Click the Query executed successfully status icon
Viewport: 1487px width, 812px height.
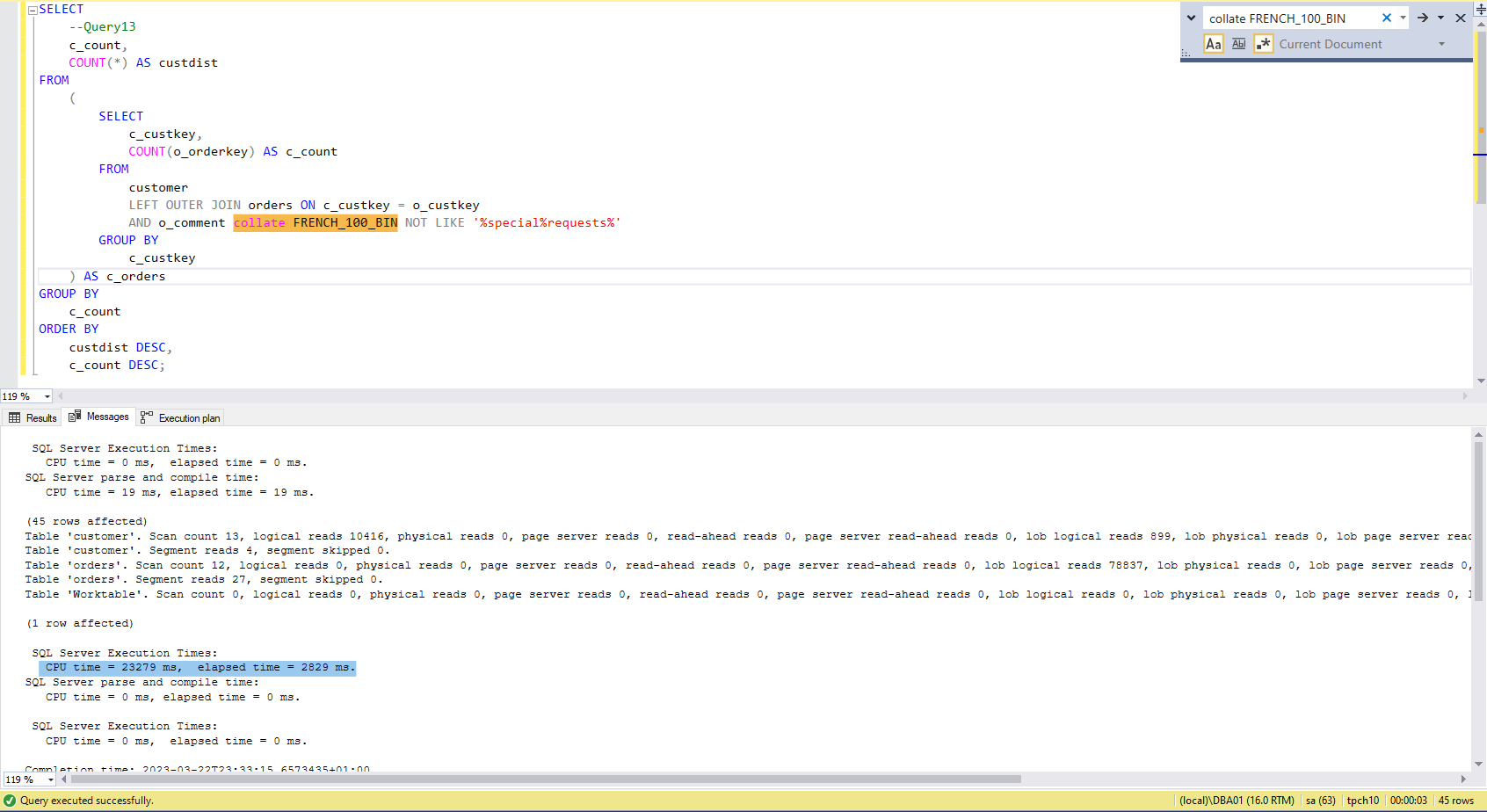[10, 801]
